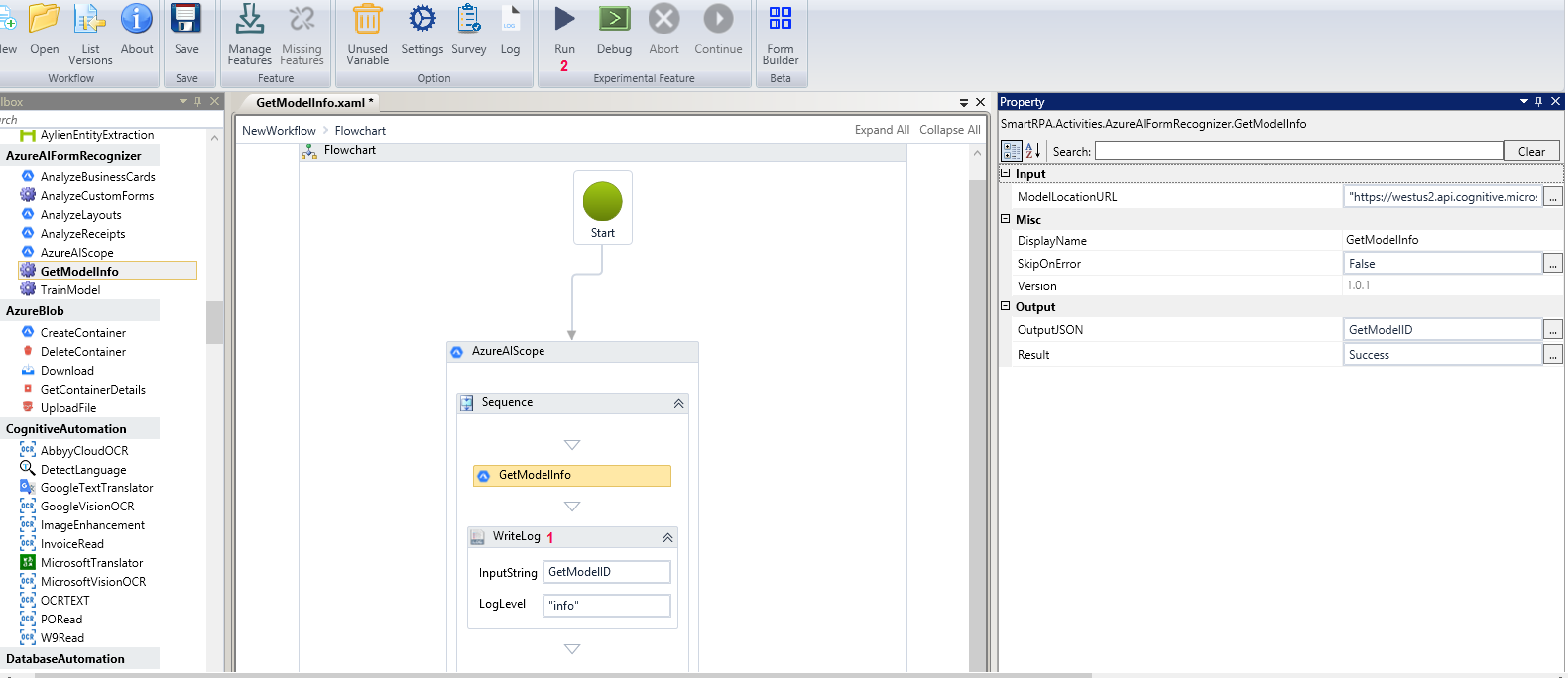
Task: Collapse the Output property section
Action: pos(1005,306)
